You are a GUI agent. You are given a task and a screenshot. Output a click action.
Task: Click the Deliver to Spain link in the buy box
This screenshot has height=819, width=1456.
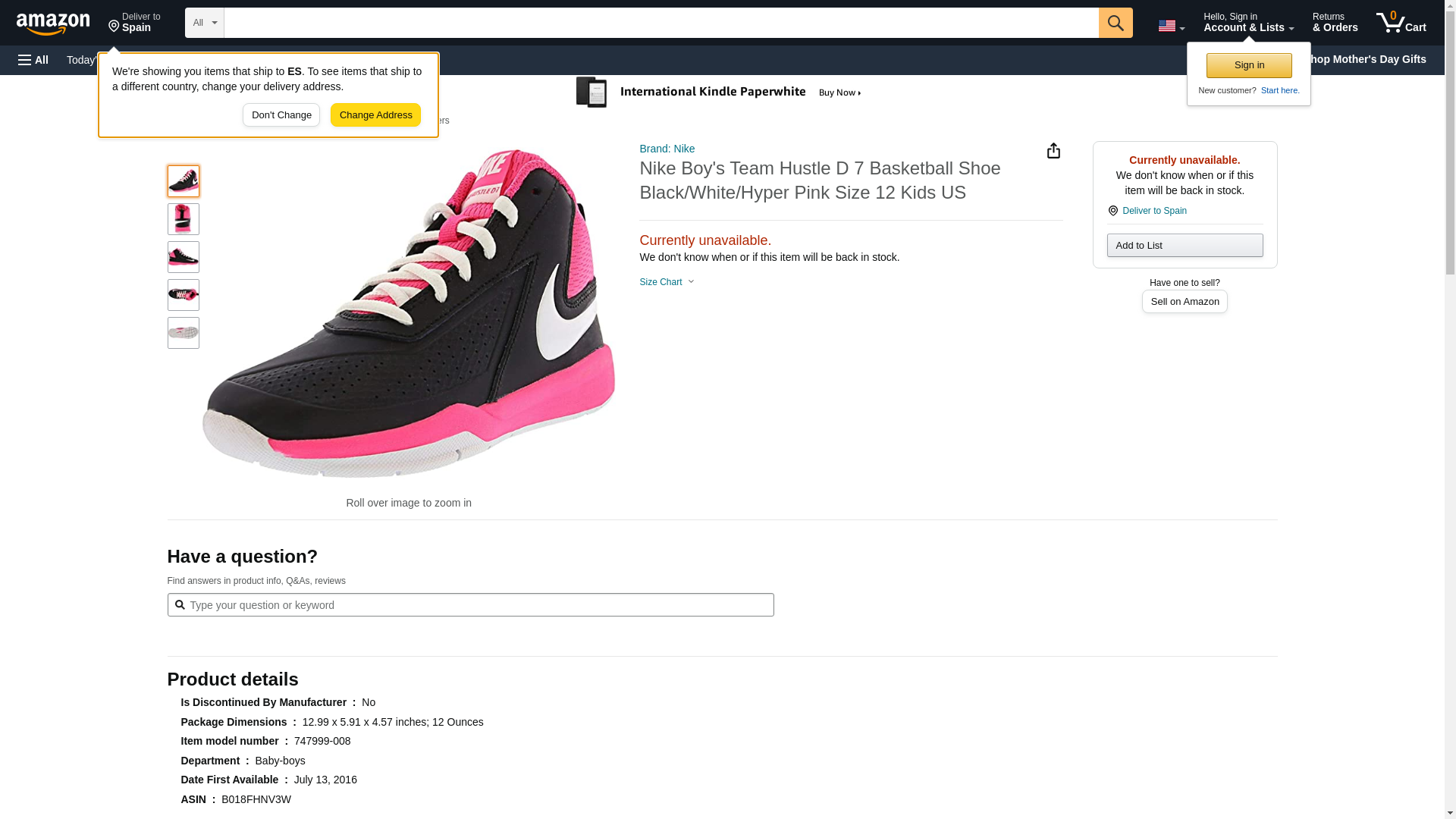(x=1153, y=211)
